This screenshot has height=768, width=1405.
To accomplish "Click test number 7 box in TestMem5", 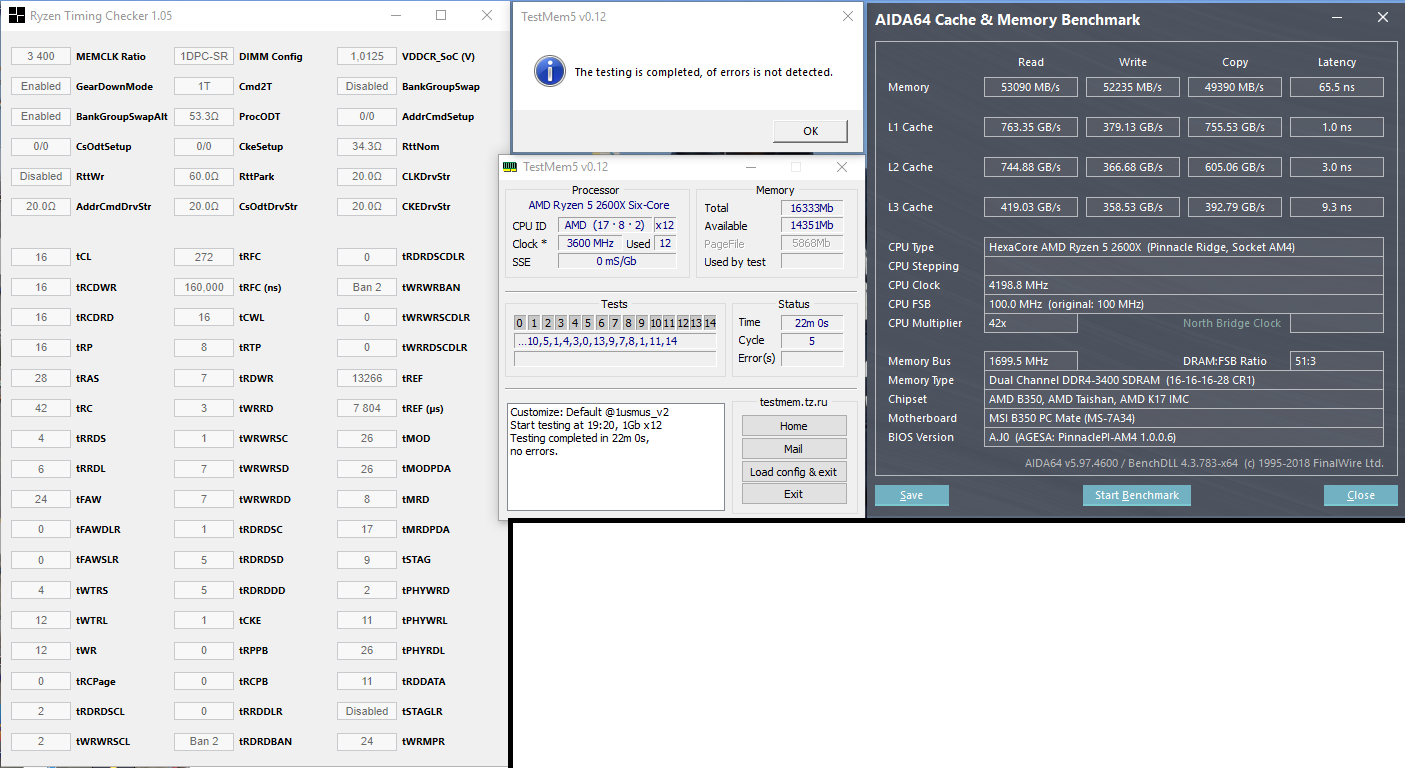I will [x=614, y=322].
